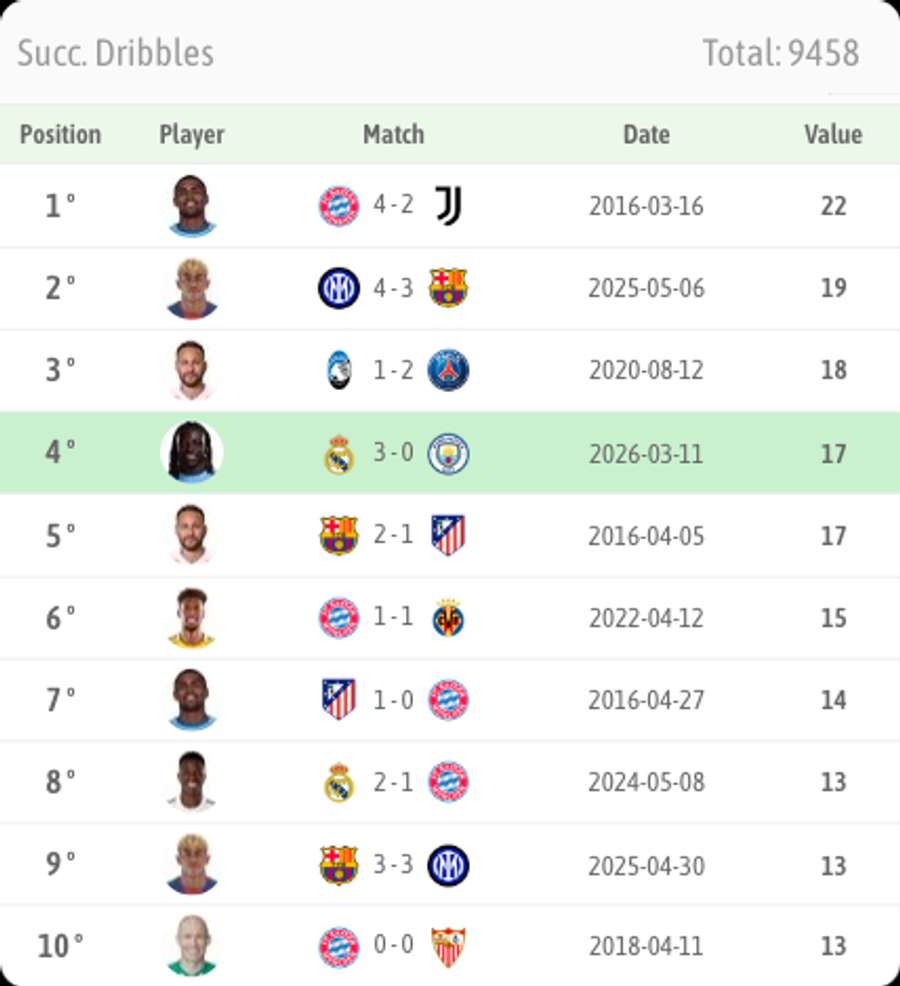Click the Real Madrid crest in row 4
Image resolution: width=900 pixels, height=986 pixels.
(x=338, y=453)
